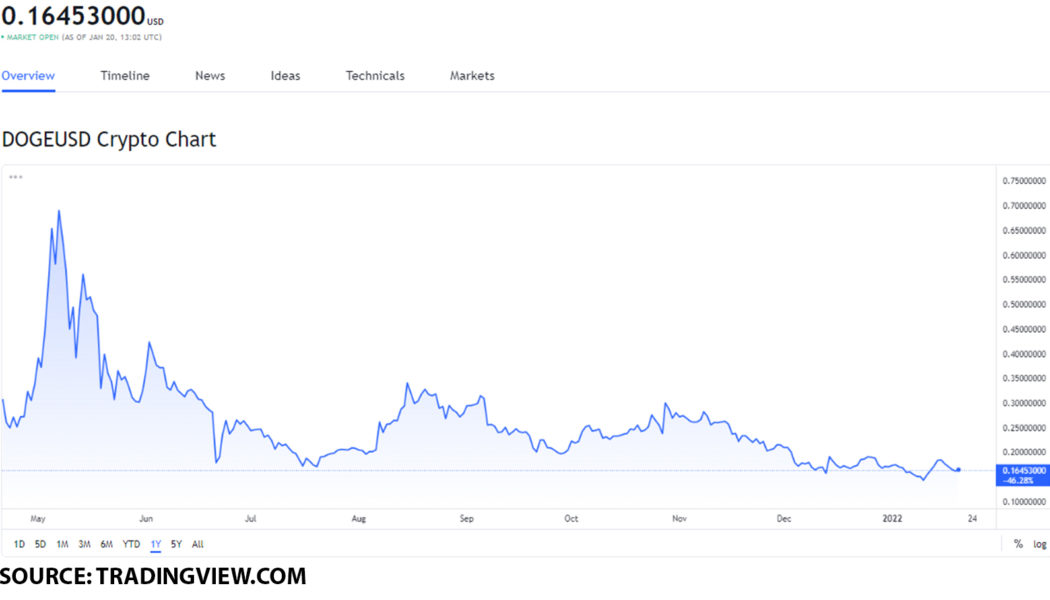
Task: Switch to the Timeline tab
Action: (124, 75)
